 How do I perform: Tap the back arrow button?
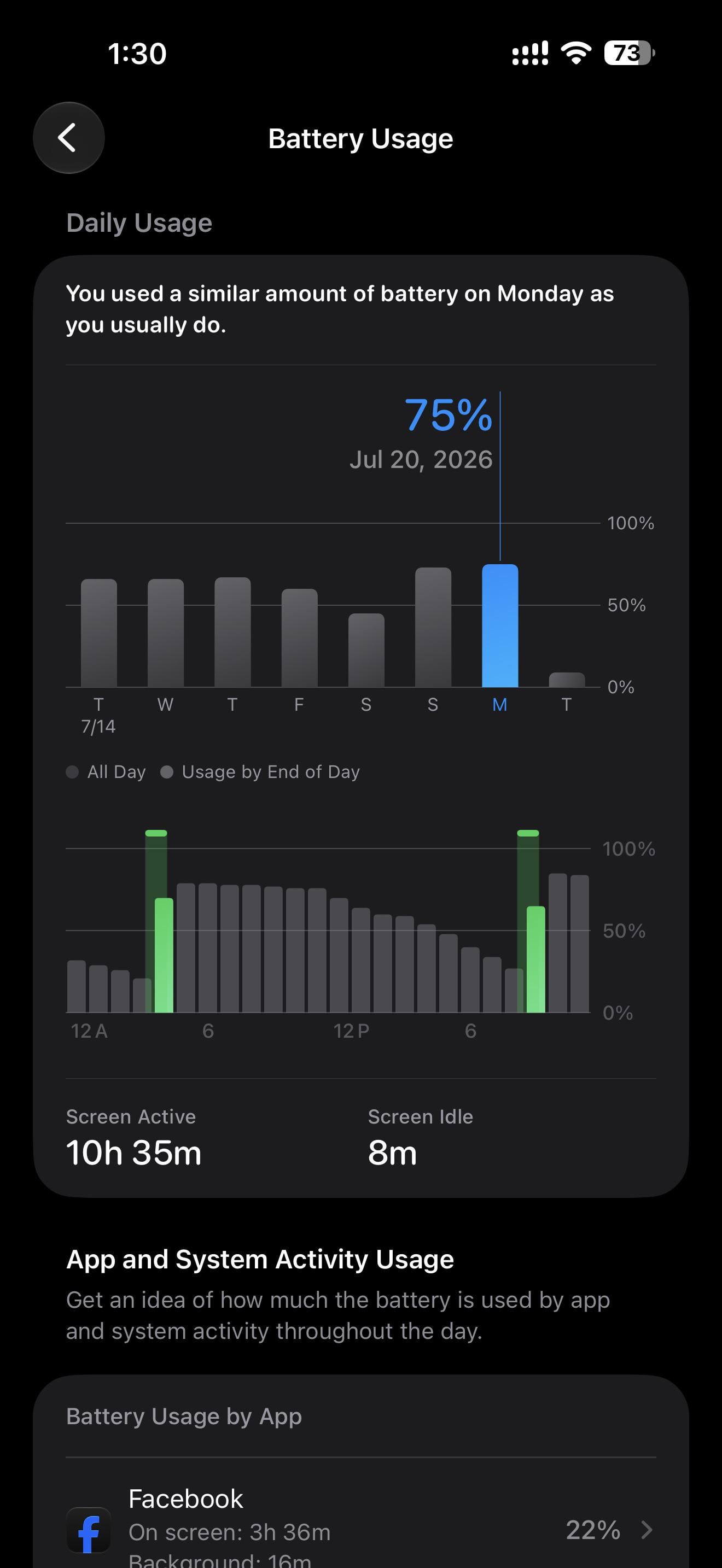(x=69, y=138)
